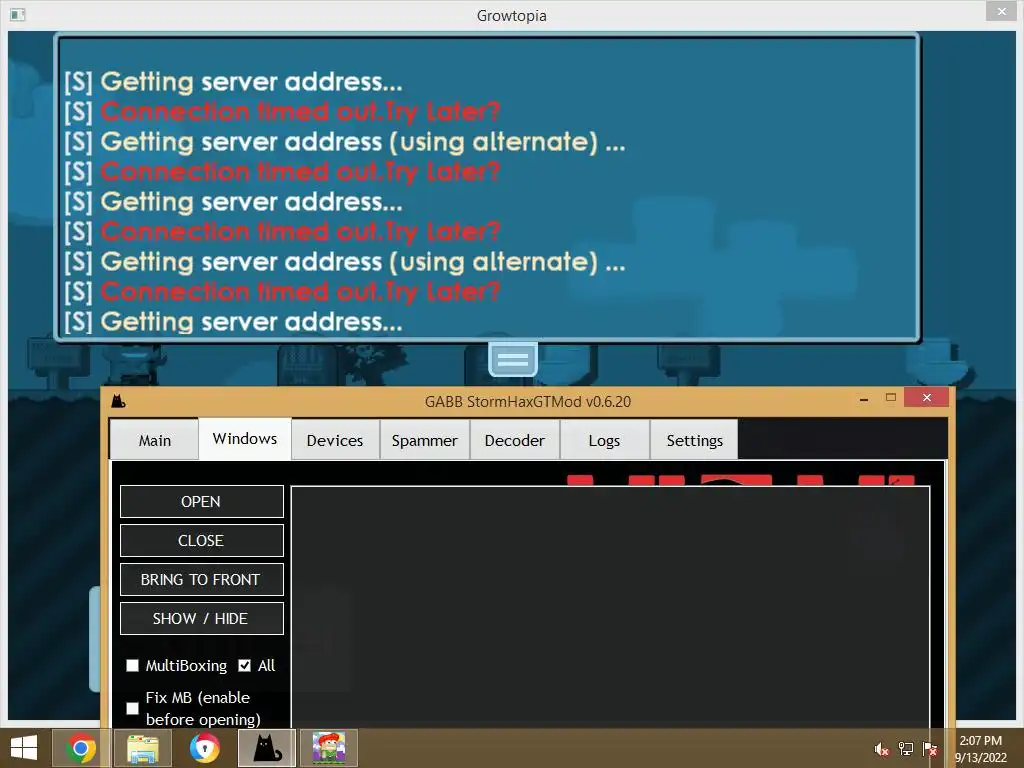This screenshot has width=1024, height=768.
Task: Click BRING TO FRONT button
Action: [201, 580]
